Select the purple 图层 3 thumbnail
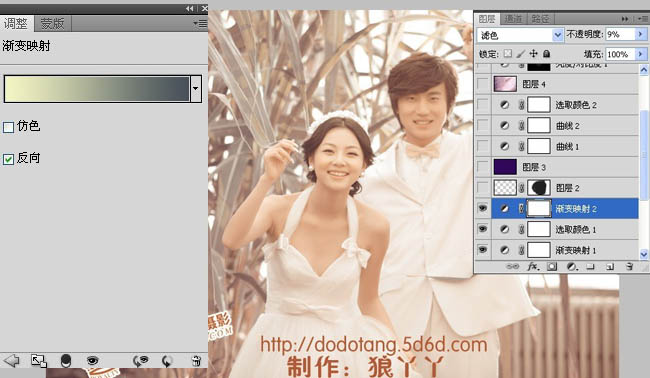Screen dimensions: 650x378 click(x=505, y=167)
